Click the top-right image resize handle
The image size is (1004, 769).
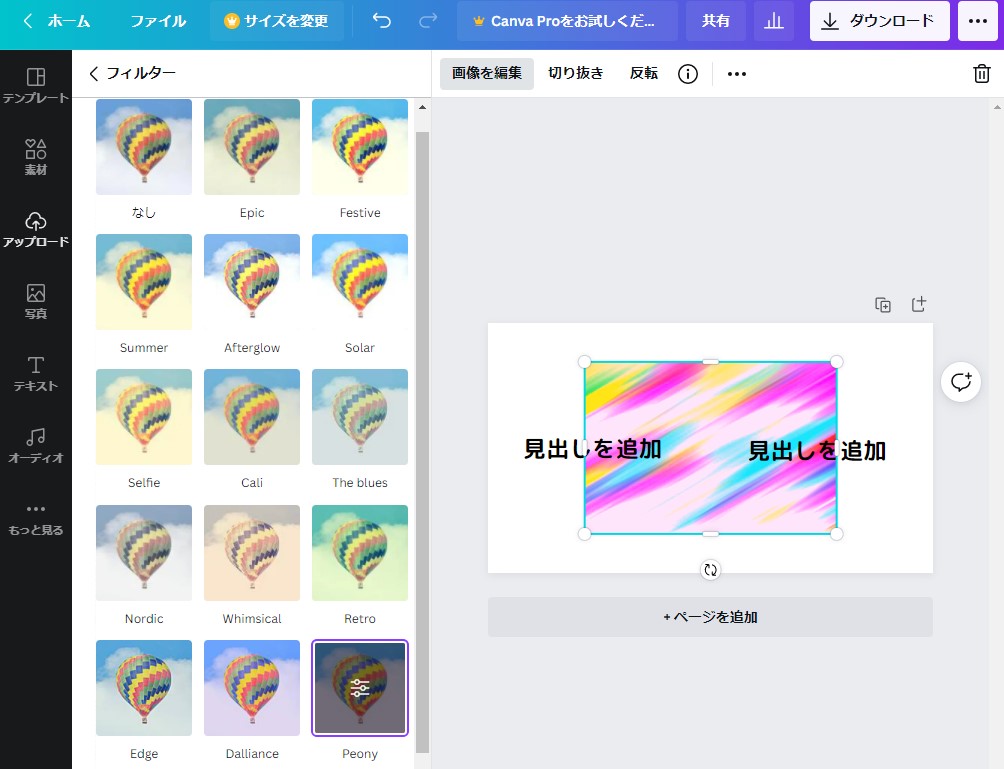836,362
